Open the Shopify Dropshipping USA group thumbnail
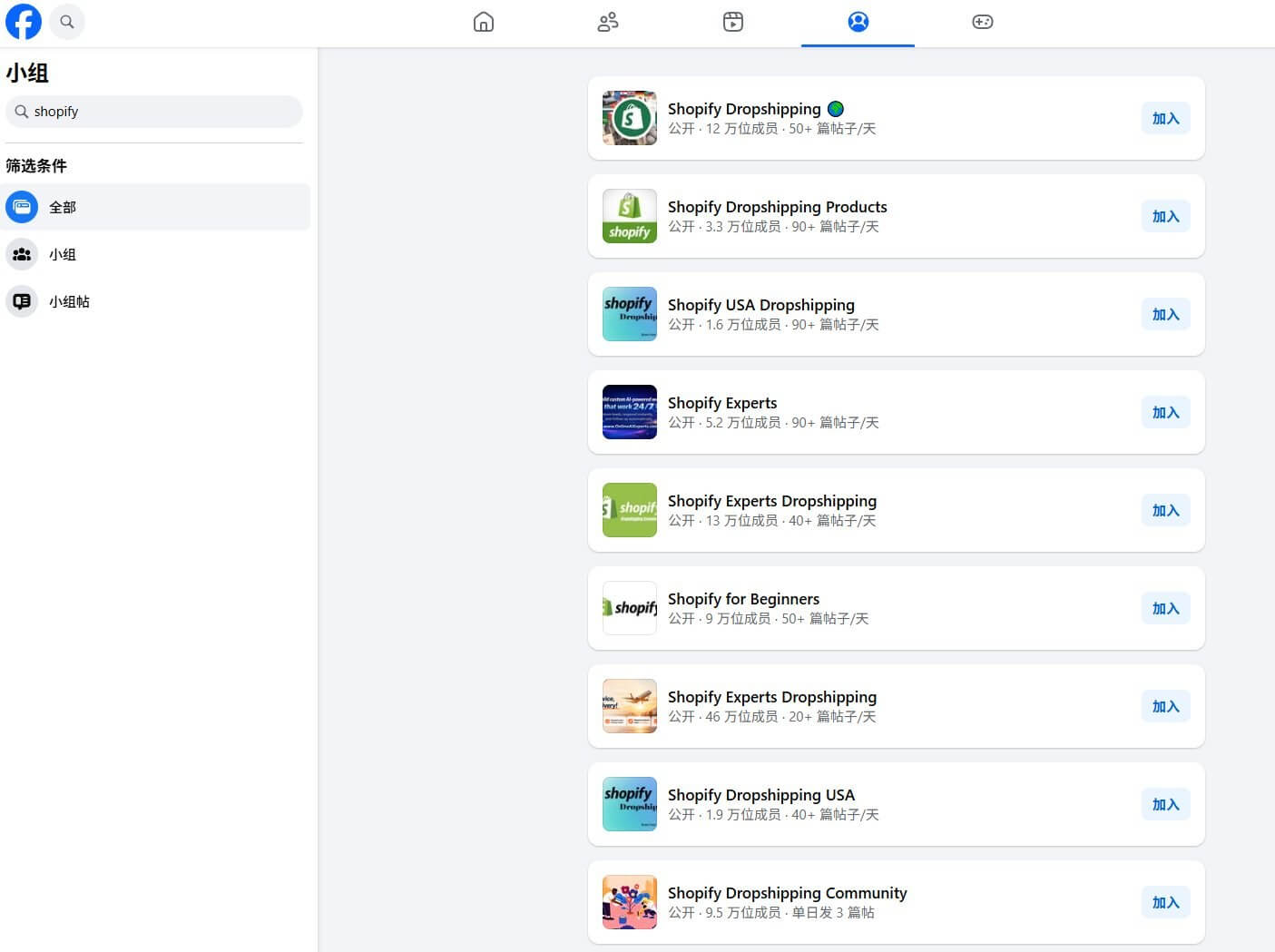Image resolution: width=1275 pixels, height=952 pixels. pos(630,804)
